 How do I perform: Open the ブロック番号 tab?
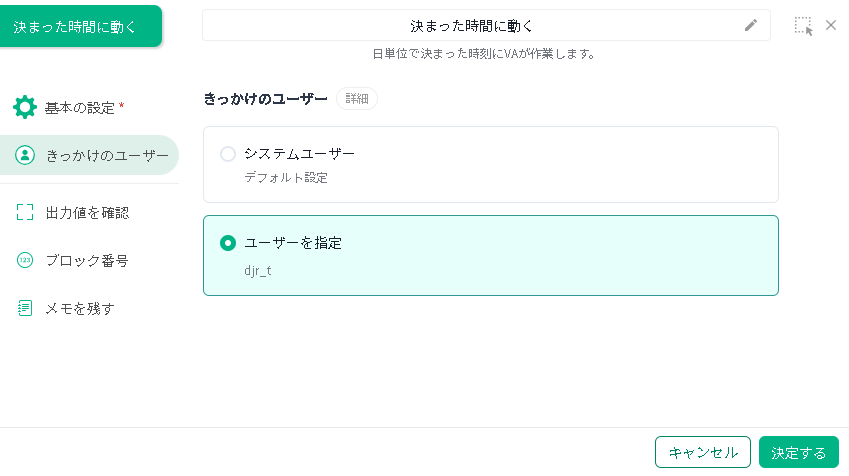click(x=87, y=260)
